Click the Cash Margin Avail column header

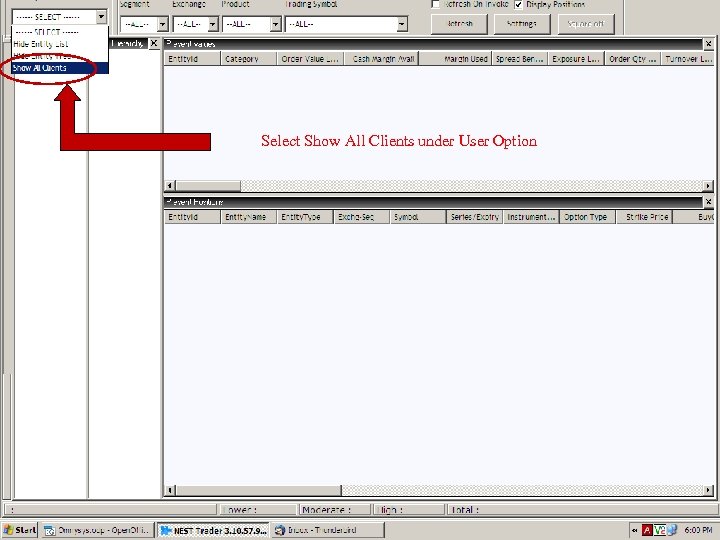click(x=381, y=59)
